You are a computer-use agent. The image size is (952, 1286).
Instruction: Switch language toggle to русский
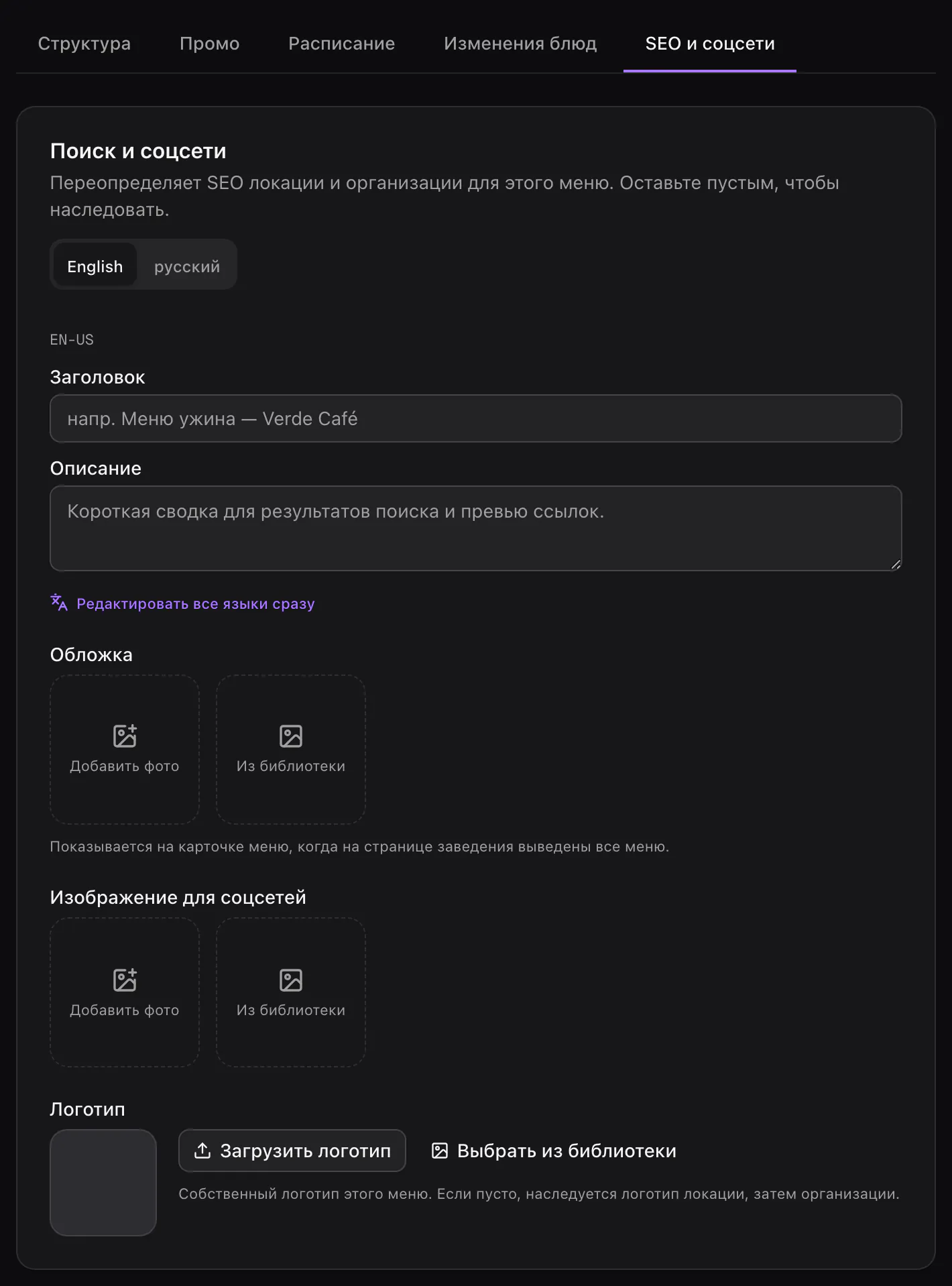(187, 266)
